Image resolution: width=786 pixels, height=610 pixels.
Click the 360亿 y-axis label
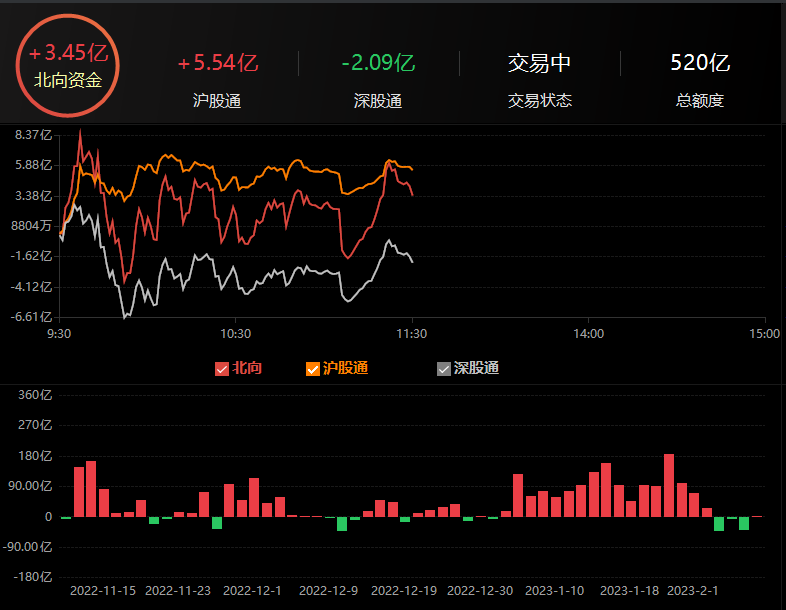click(36, 395)
